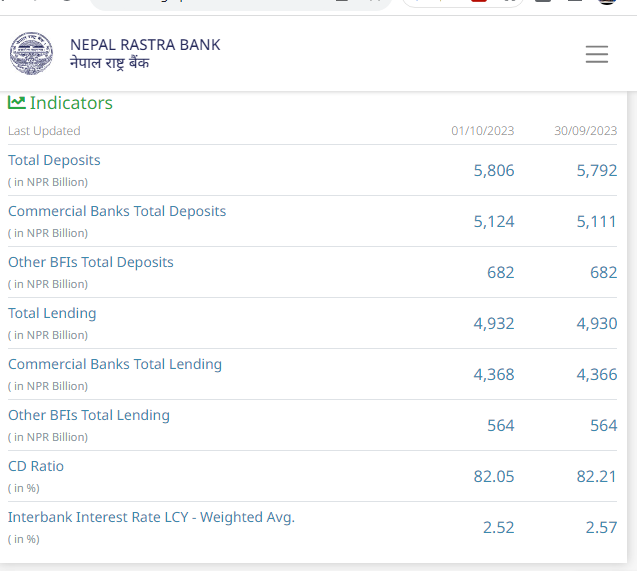Click the 5,806 Total Deposits value
Viewport: 637px width, 571px height.
494,171
